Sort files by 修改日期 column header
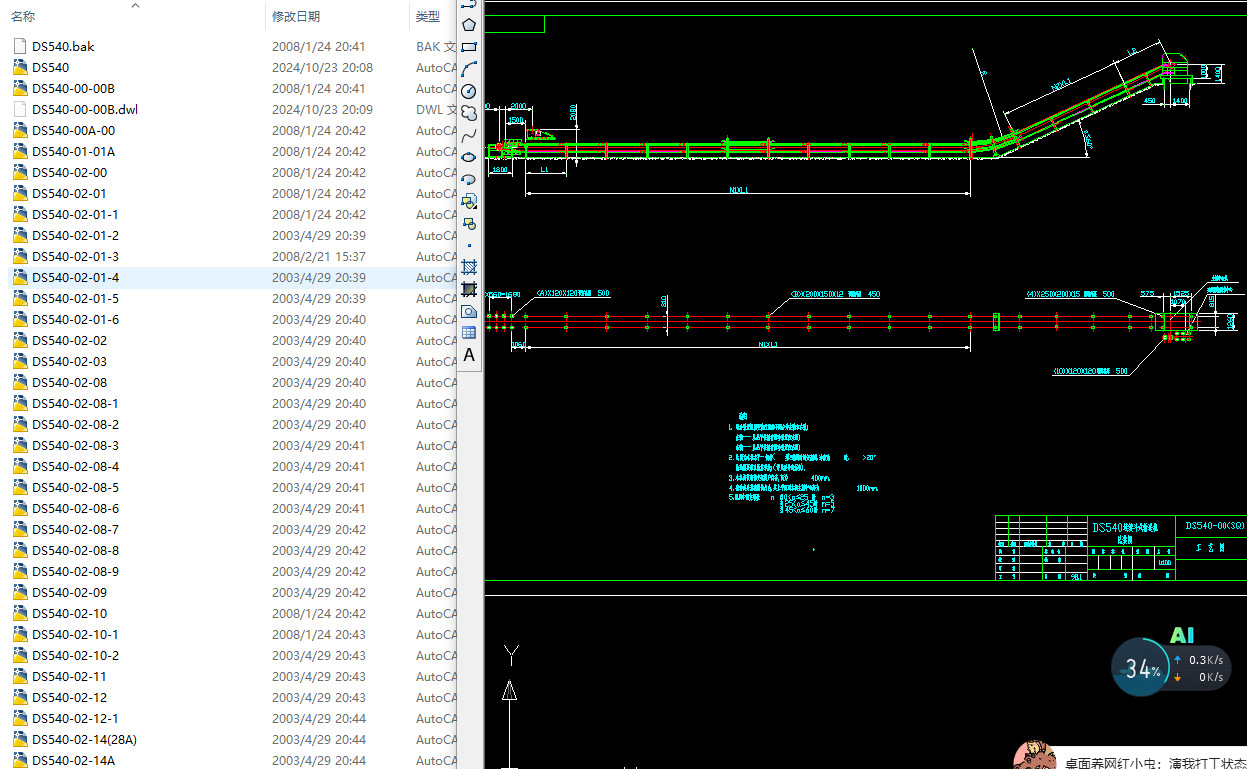Viewport: 1247px width, 769px height. click(x=296, y=17)
